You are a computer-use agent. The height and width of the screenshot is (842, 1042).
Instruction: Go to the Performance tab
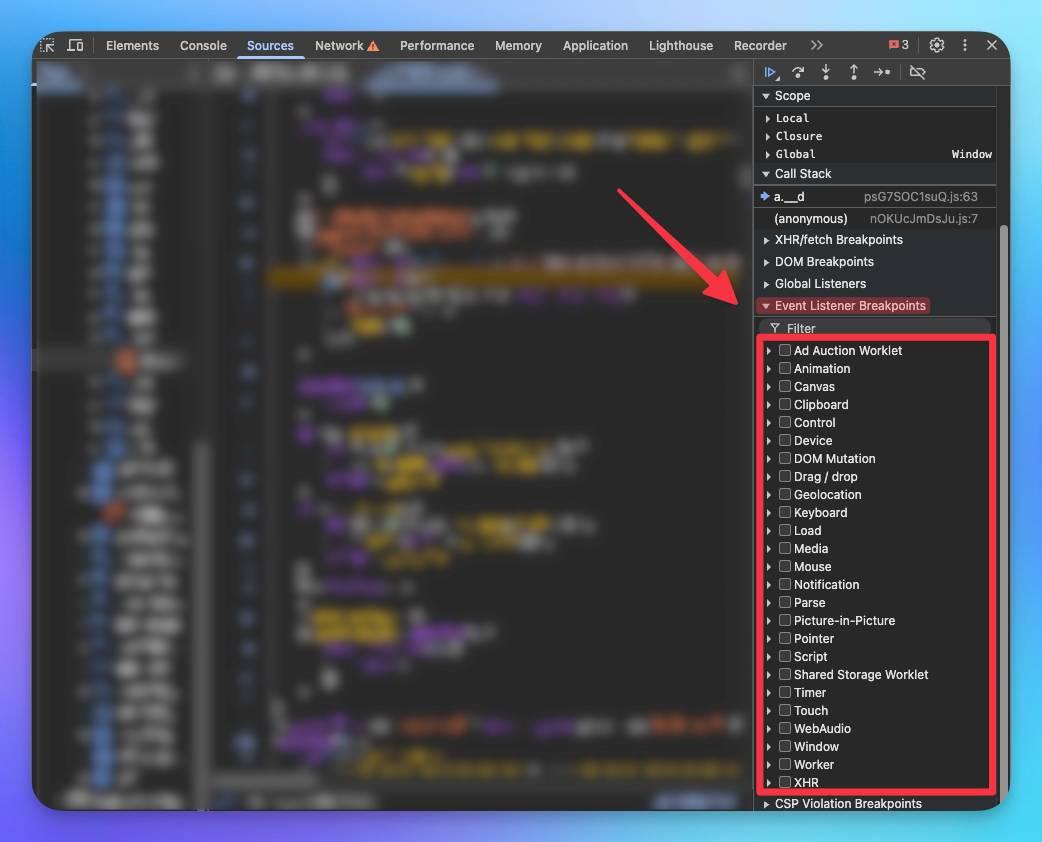437,46
